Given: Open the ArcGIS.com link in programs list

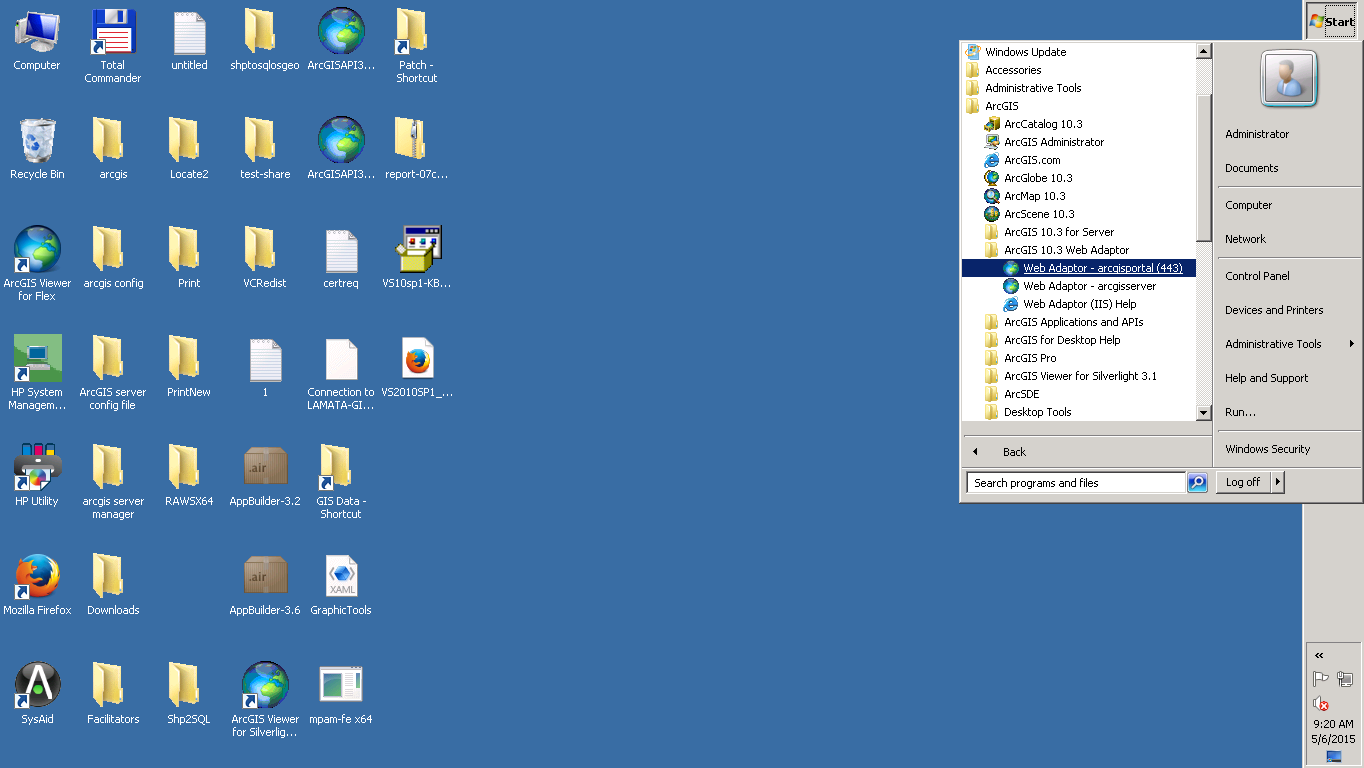Looking at the screenshot, I should click(1032, 160).
